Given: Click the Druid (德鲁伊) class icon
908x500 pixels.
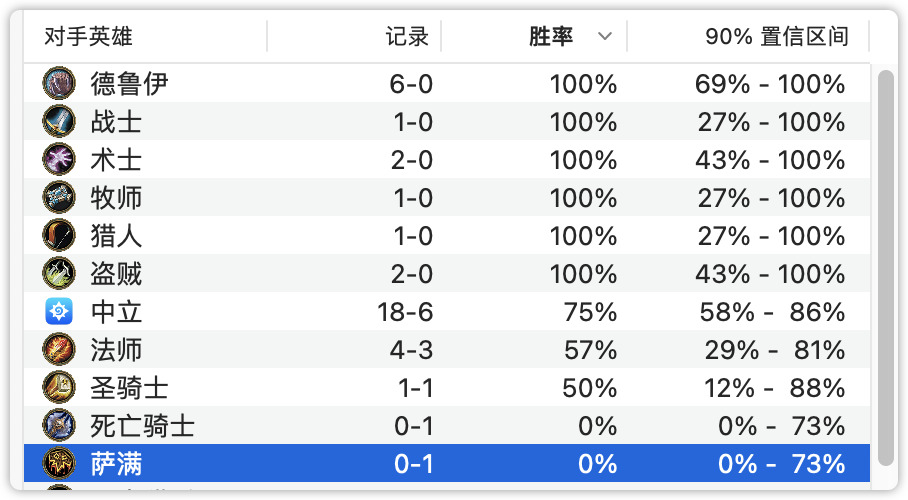Looking at the screenshot, I should [59, 83].
